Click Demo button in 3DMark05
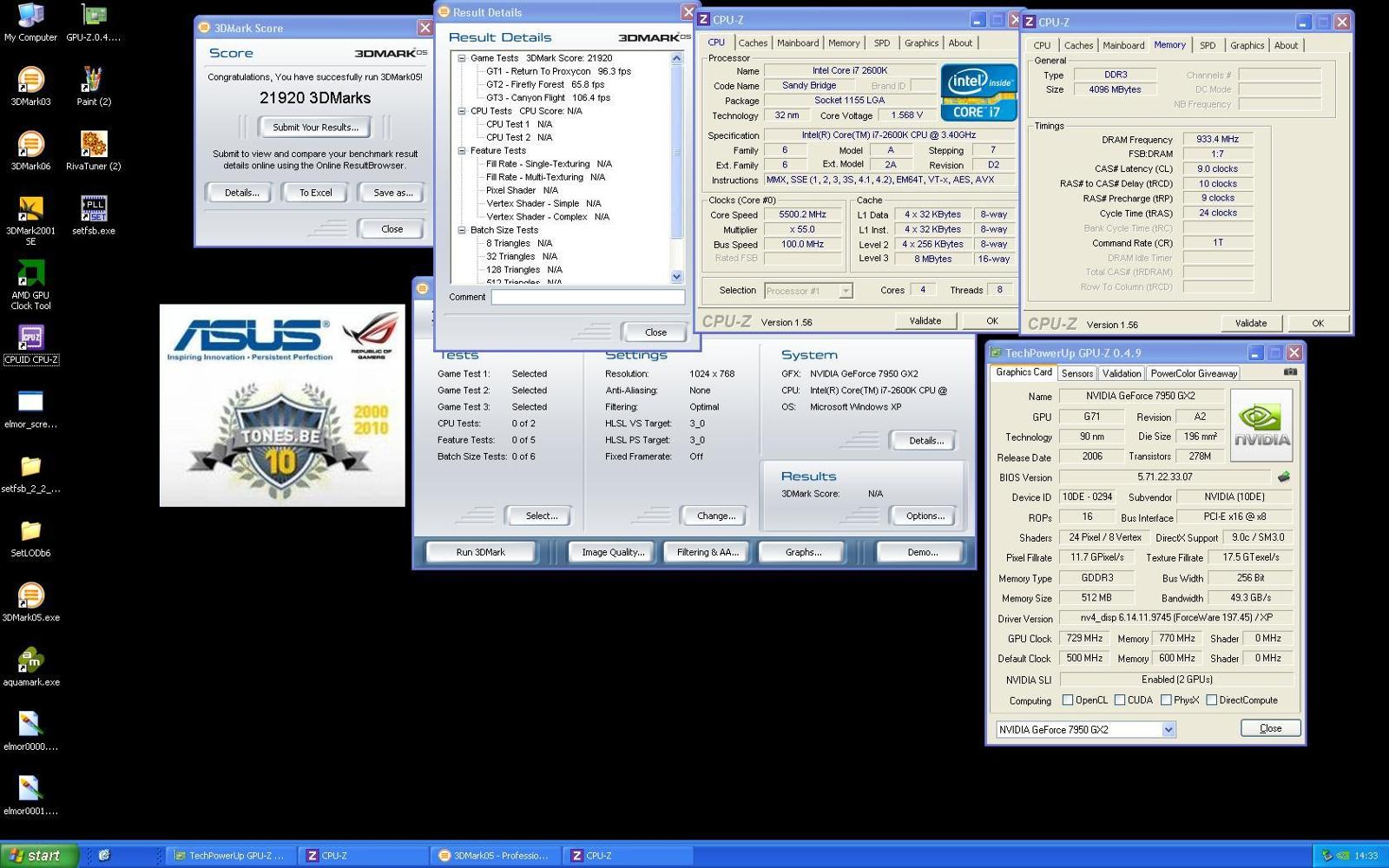This screenshot has height=868, width=1389. 921,552
